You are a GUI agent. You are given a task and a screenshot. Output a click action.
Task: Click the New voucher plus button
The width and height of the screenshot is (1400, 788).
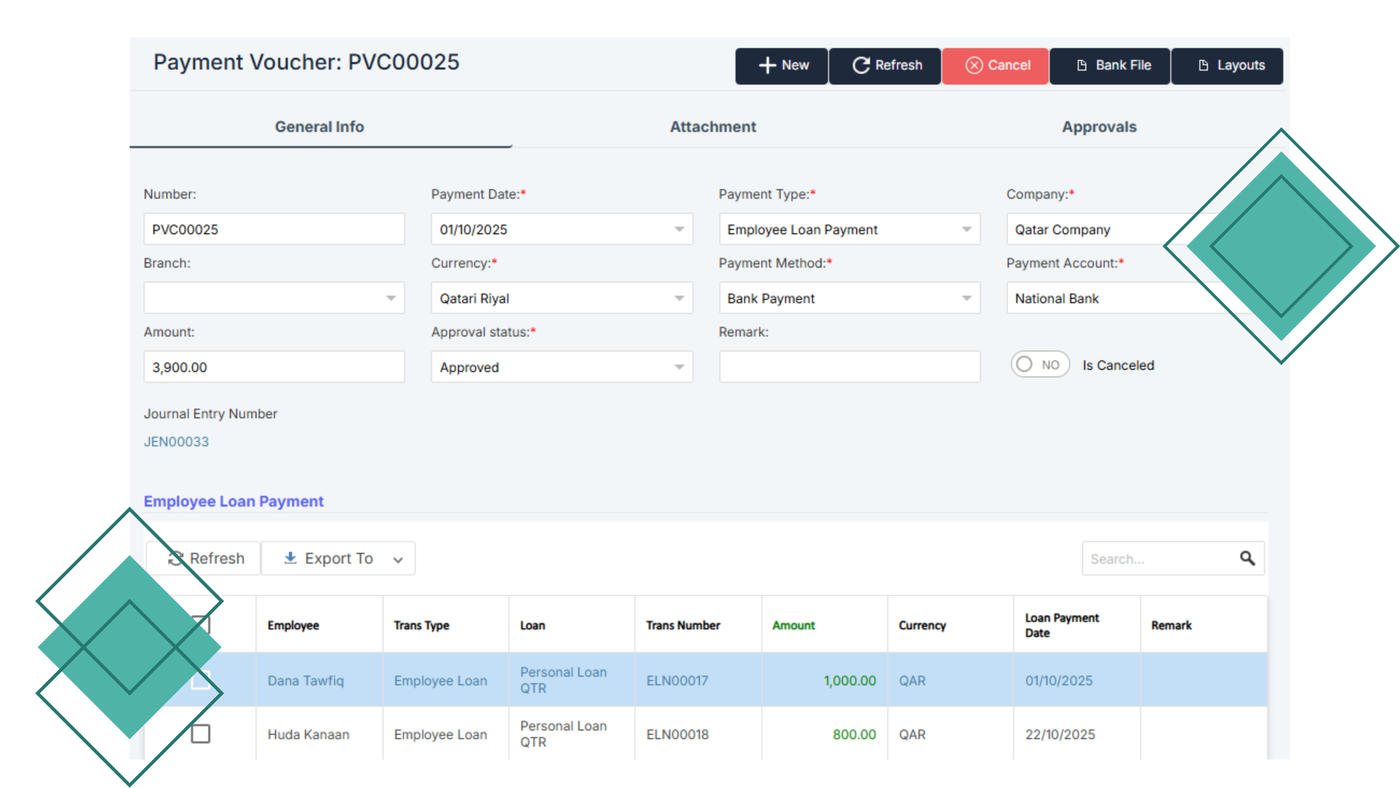click(782, 66)
